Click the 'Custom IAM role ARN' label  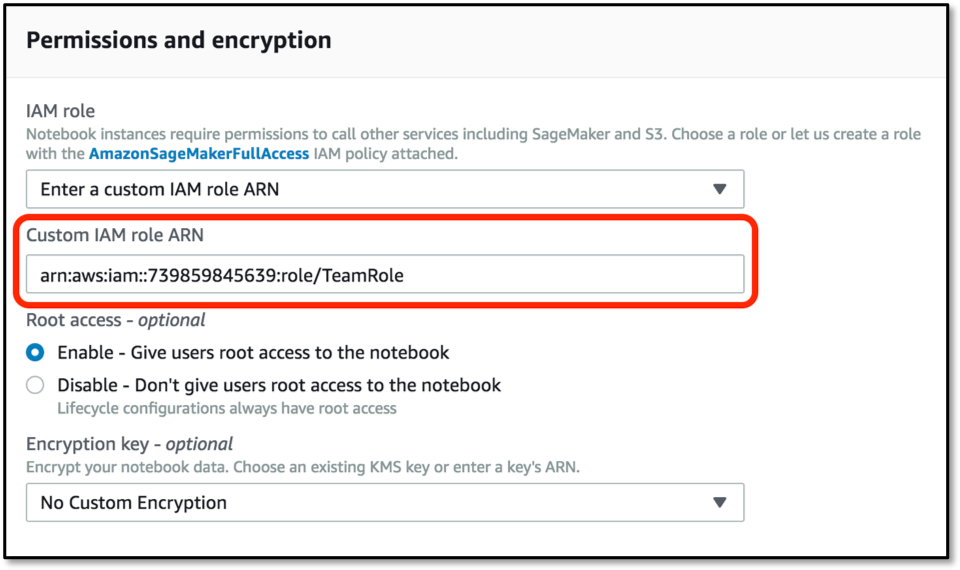pos(114,235)
